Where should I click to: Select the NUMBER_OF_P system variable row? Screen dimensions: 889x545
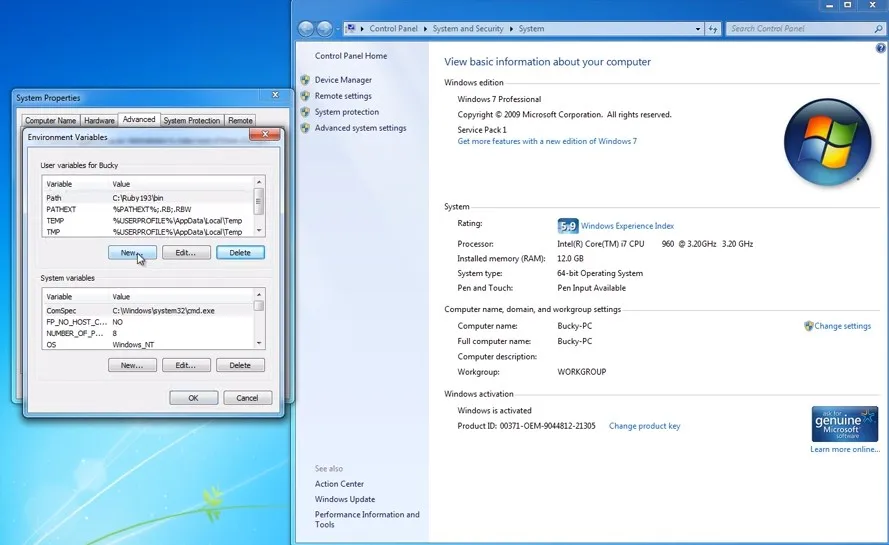pos(148,333)
